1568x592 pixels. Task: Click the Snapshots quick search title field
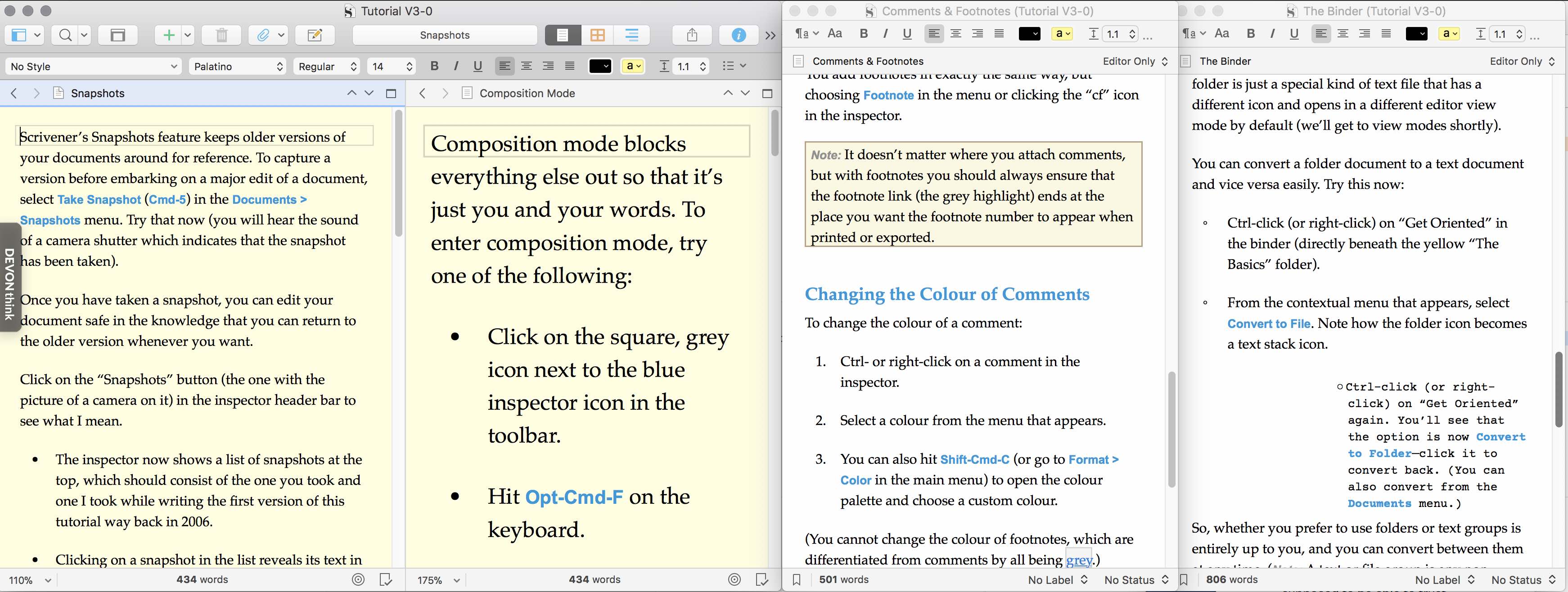[444, 35]
